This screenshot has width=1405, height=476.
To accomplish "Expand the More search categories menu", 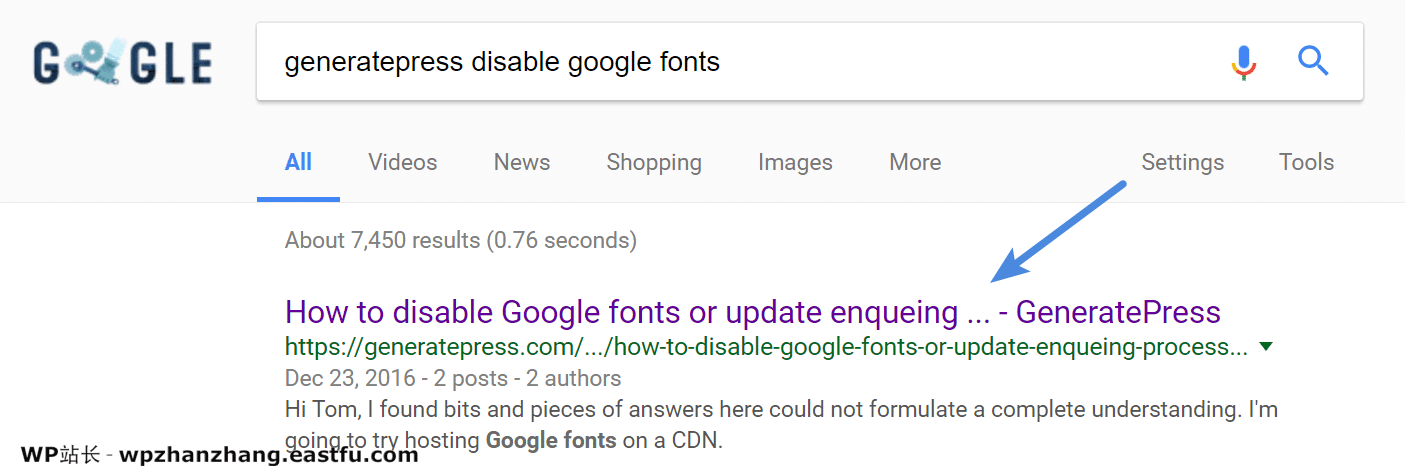I will click(x=915, y=162).
